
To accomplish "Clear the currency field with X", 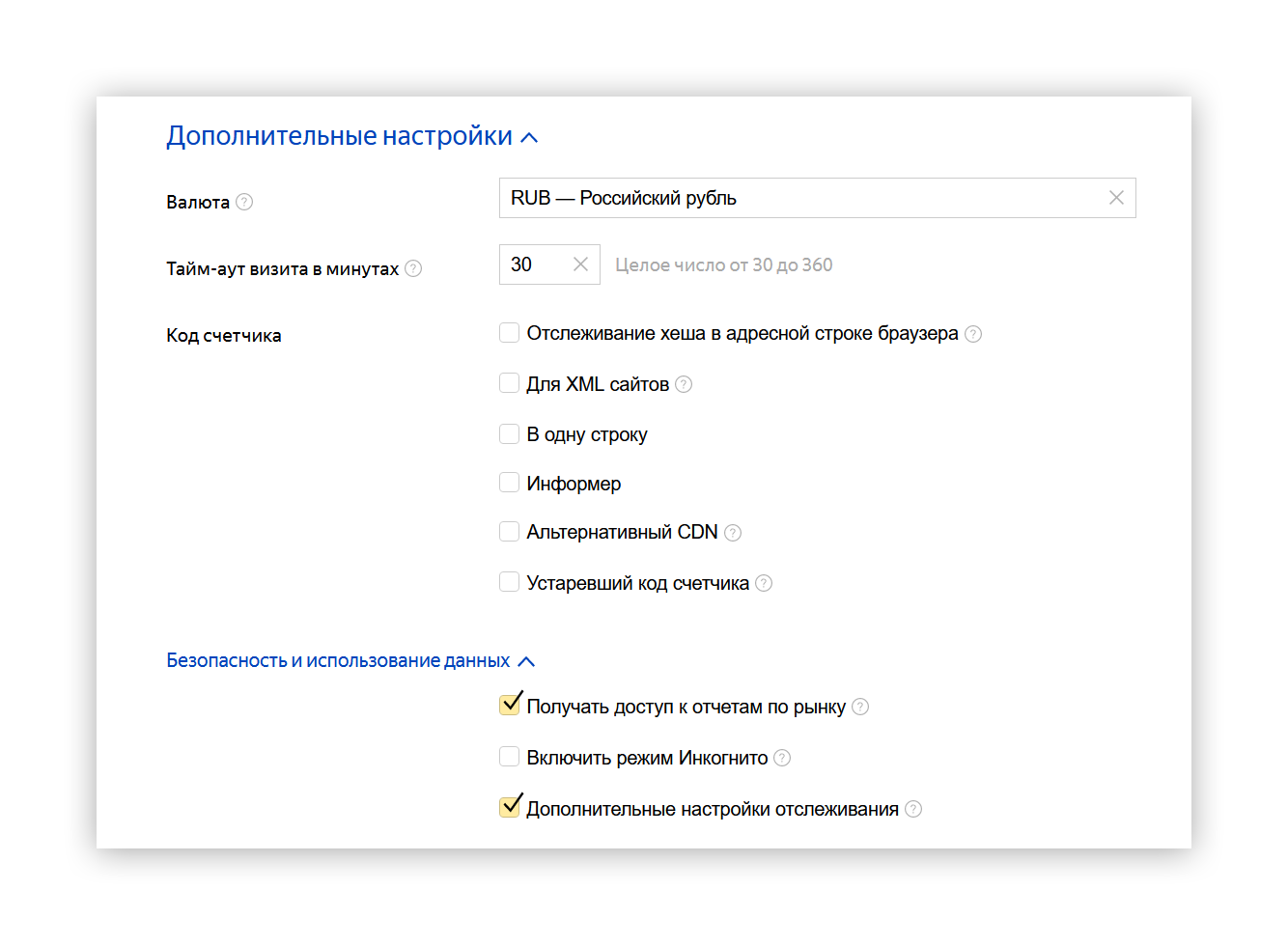I will 1116,198.
